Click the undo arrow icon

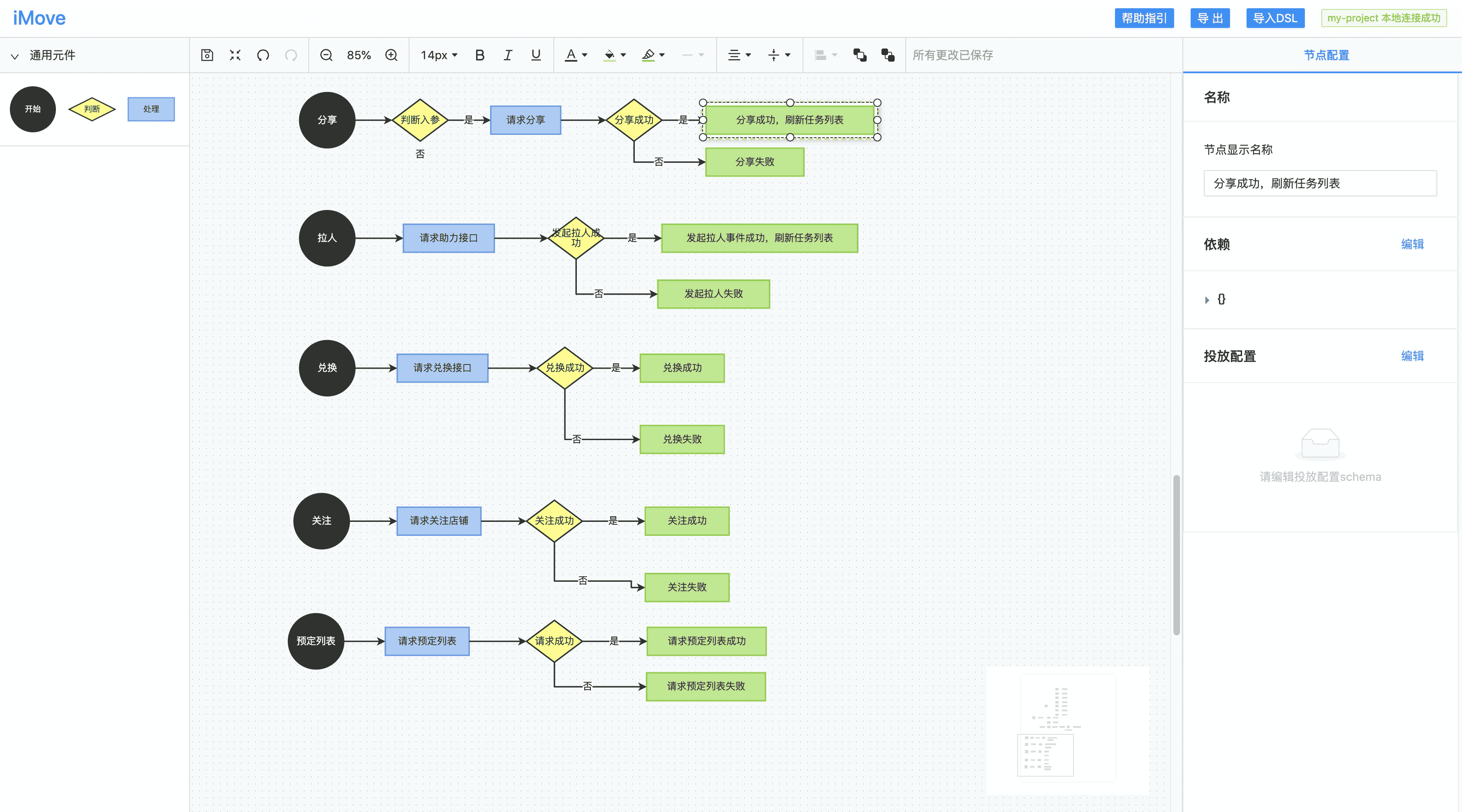pos(263,55)
